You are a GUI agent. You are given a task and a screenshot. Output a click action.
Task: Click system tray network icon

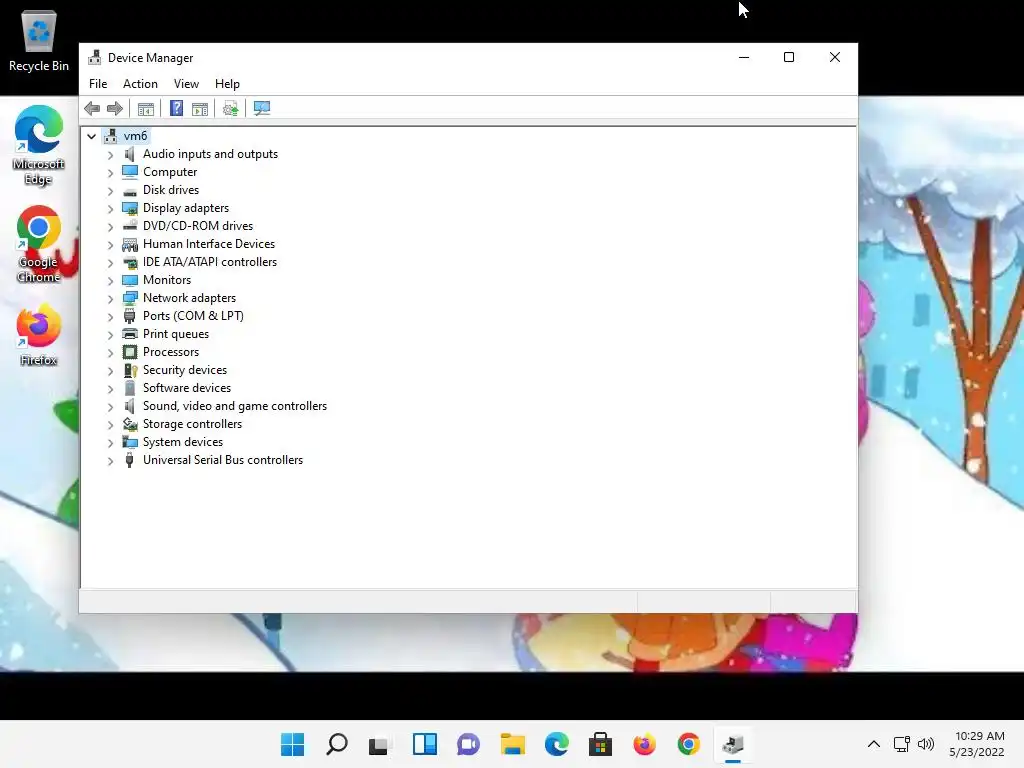click(902, 744)
